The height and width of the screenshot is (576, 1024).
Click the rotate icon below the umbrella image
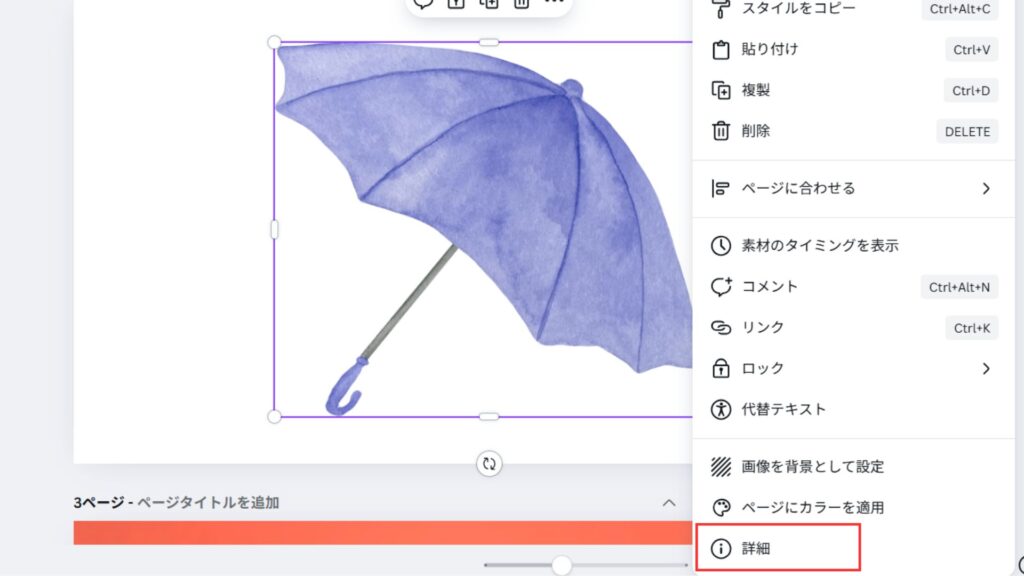tap(489, 464)
